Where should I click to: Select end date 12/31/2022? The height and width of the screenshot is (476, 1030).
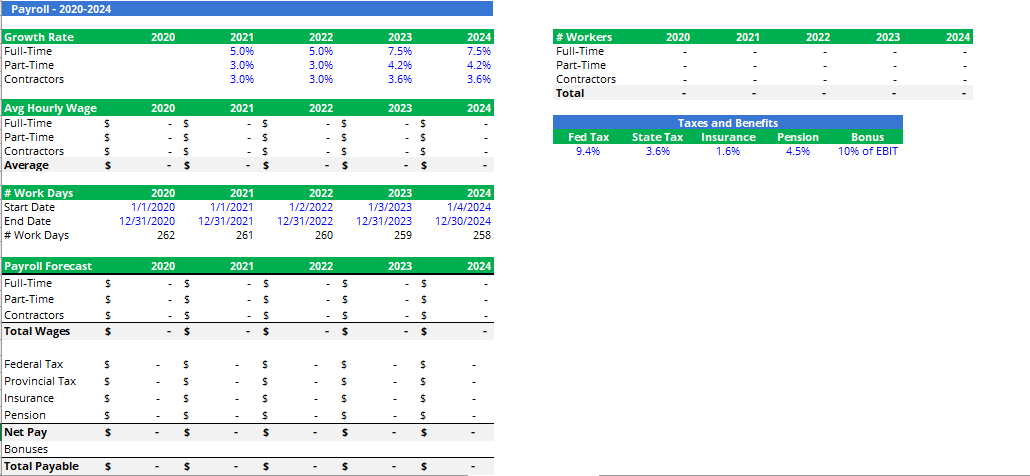305,221
